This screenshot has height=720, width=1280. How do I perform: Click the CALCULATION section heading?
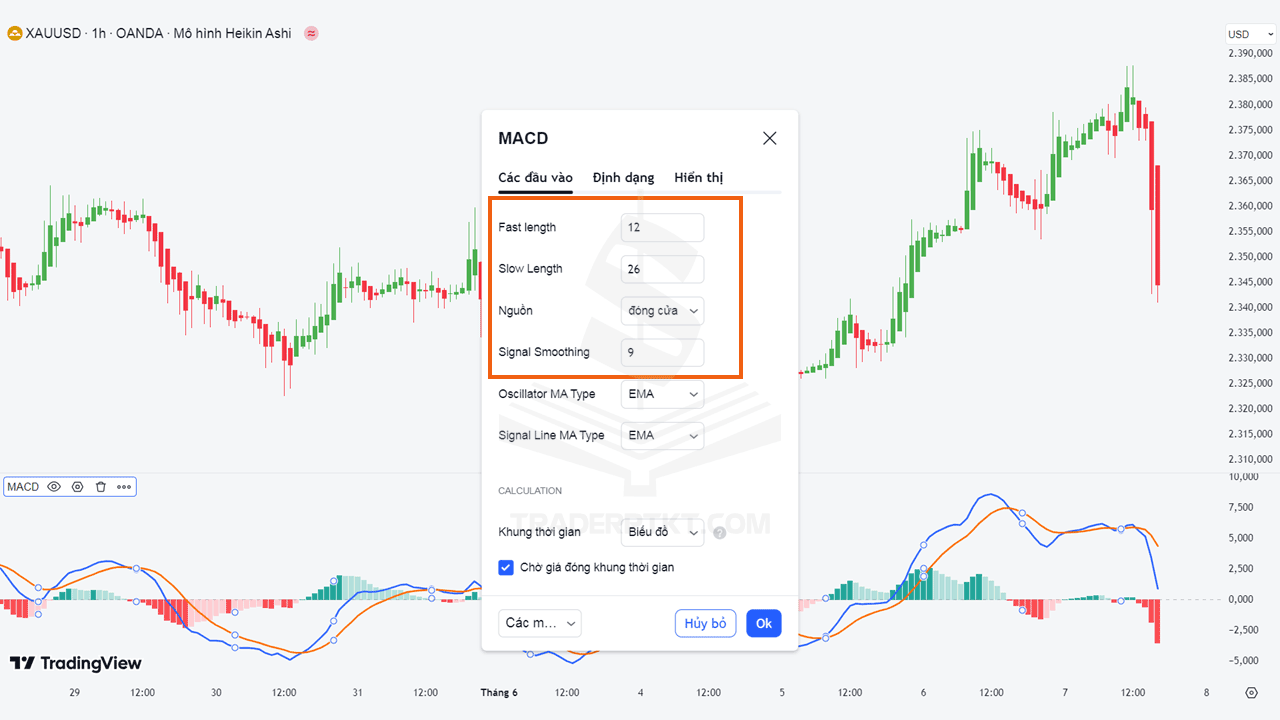530,491
